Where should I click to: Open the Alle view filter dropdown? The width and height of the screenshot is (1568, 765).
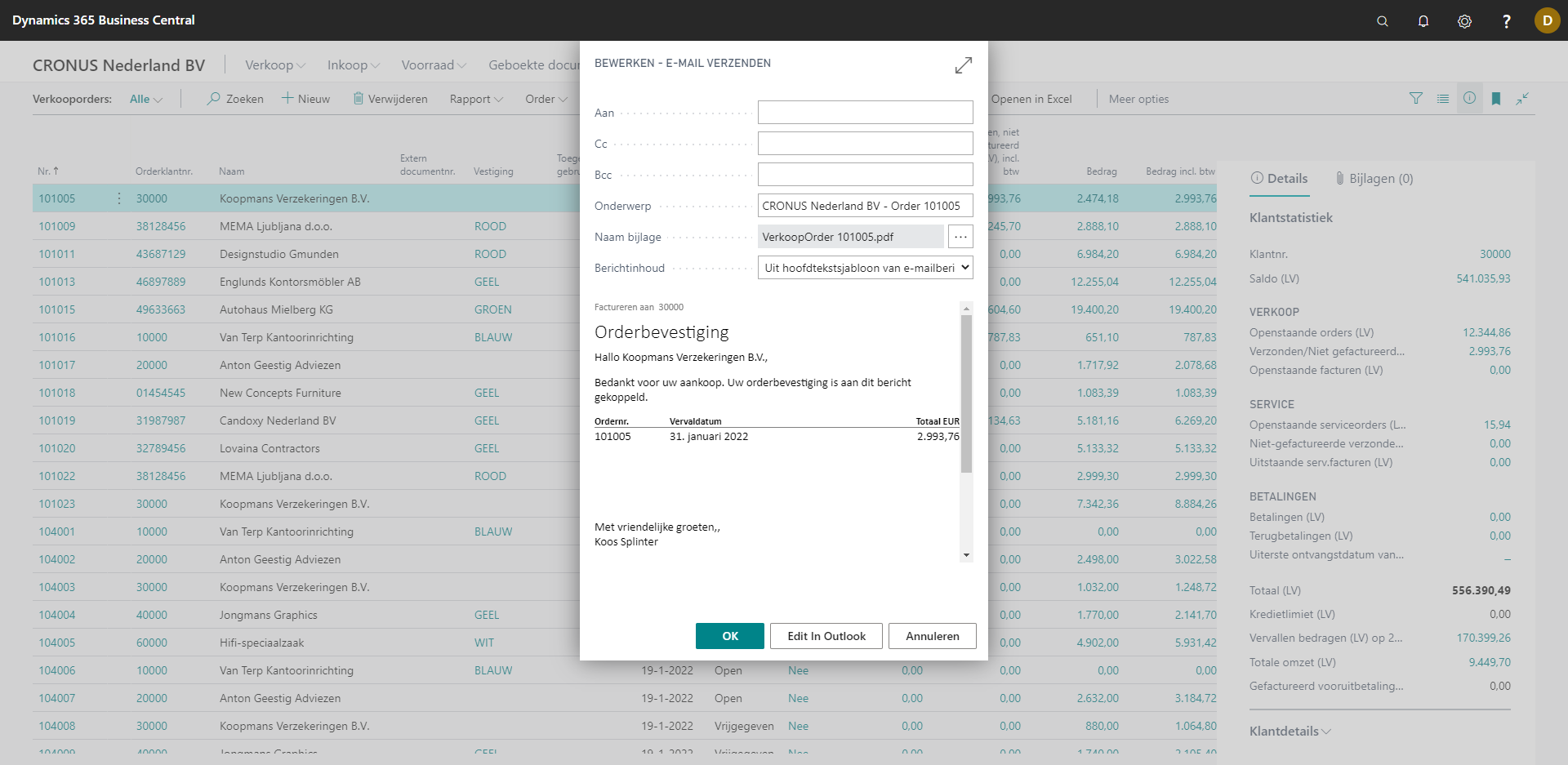click(145, 99)
